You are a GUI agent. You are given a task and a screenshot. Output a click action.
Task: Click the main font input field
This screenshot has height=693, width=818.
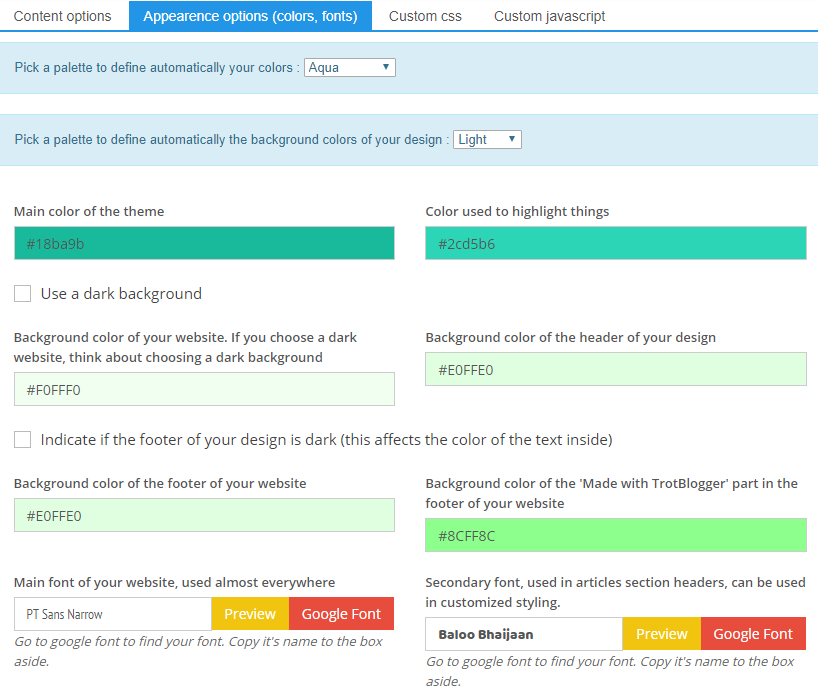point(111,613)
